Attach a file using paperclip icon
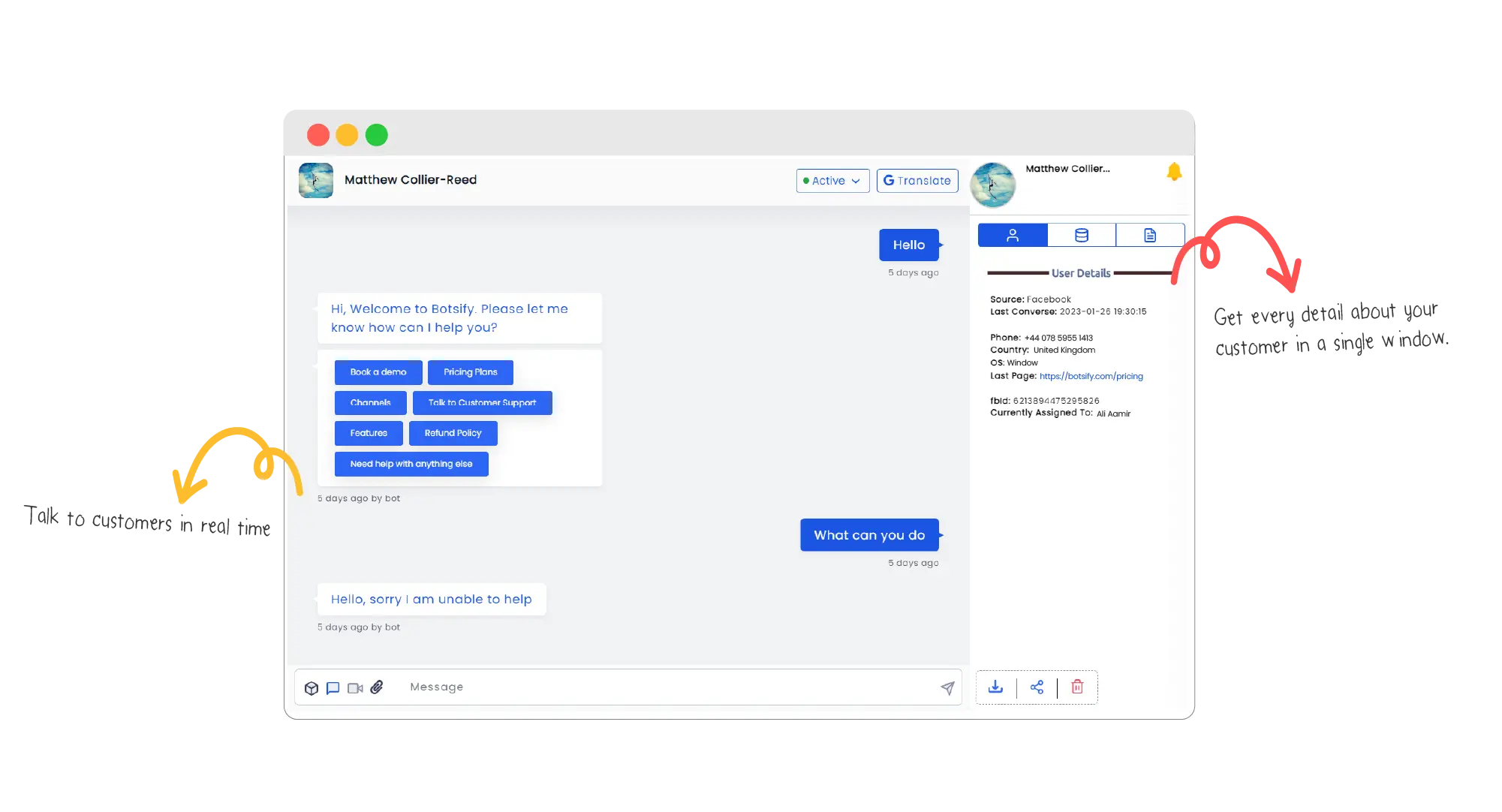The width and height of the screenshot is (1502, 812). pyautogui.click(x=377, y=687)
